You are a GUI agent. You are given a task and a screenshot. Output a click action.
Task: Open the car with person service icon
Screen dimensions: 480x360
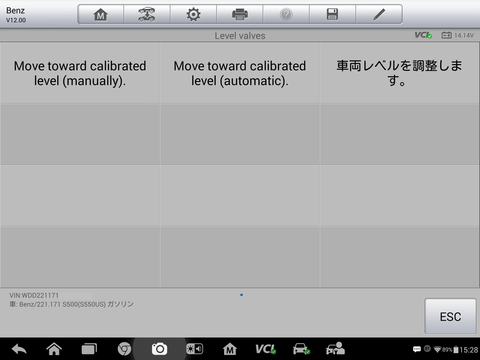click(335, 349)
